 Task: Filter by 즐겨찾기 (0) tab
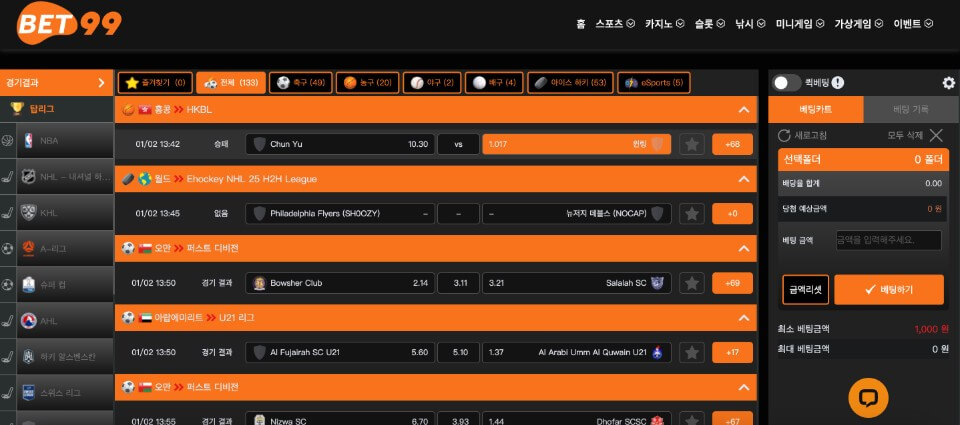point(156,83)
